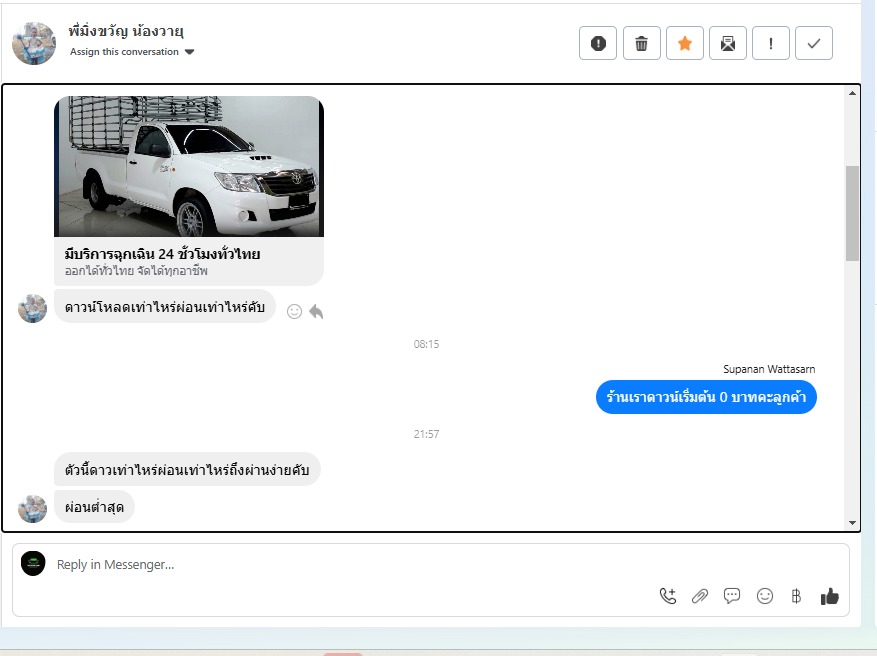
Task: Open the white pickup truck ad image
Action: point(189,166)
